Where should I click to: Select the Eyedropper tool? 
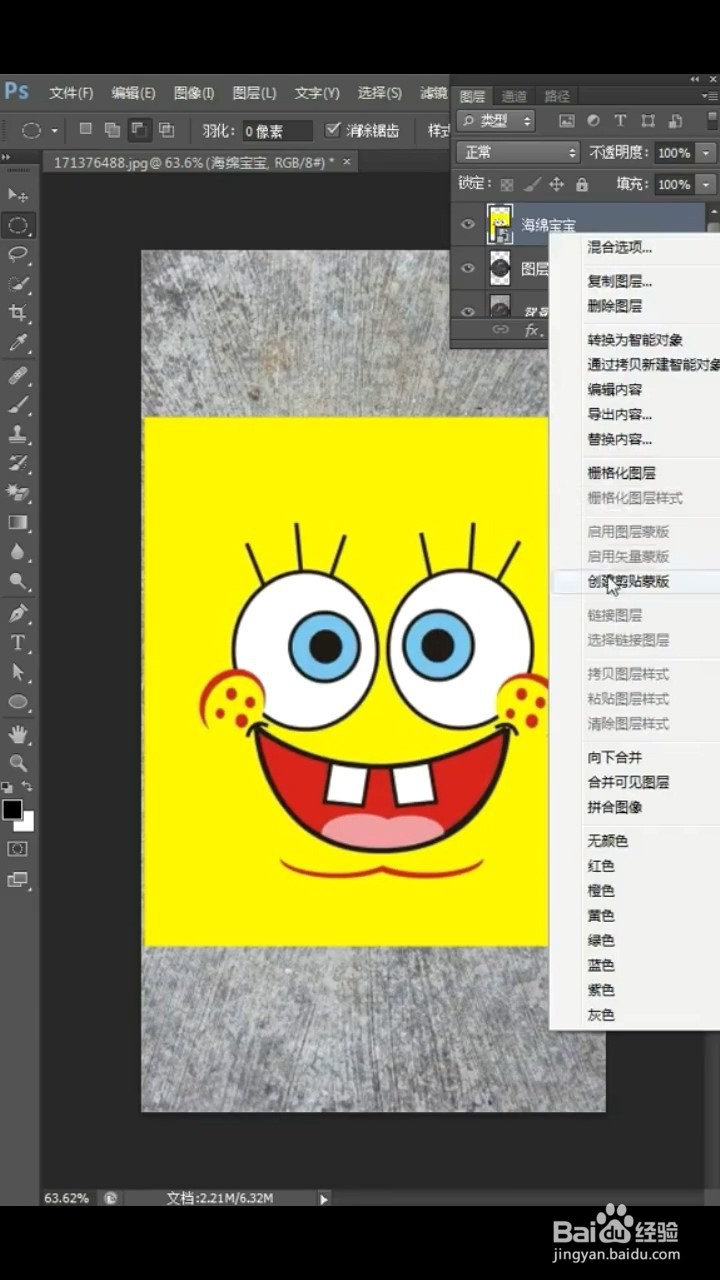pos(18,343)
